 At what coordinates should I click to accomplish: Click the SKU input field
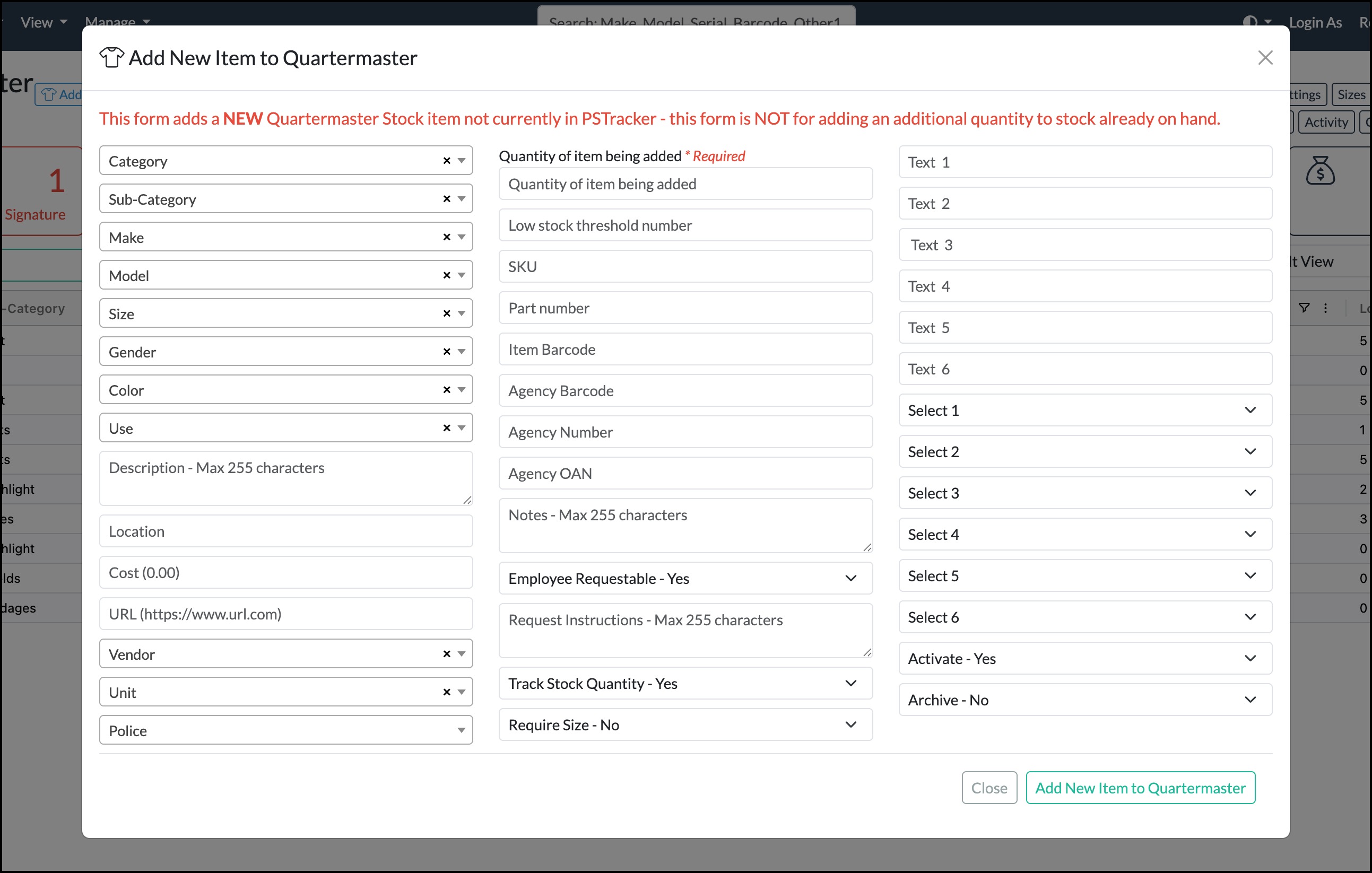click(x=685, y=266)
